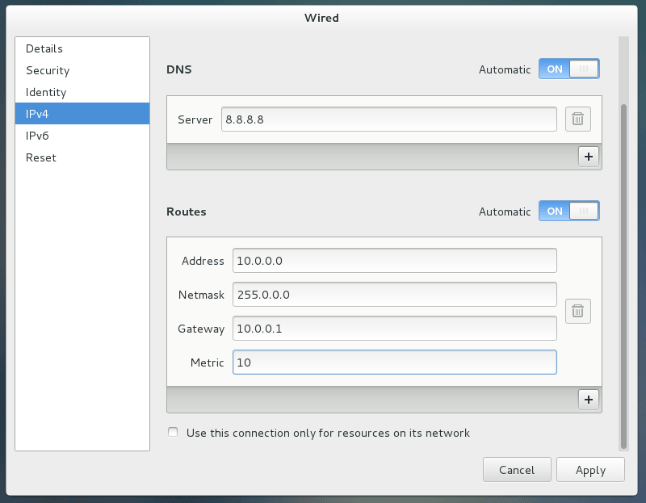
Task: Add a new route with plus button
Action: click(588, 399)
